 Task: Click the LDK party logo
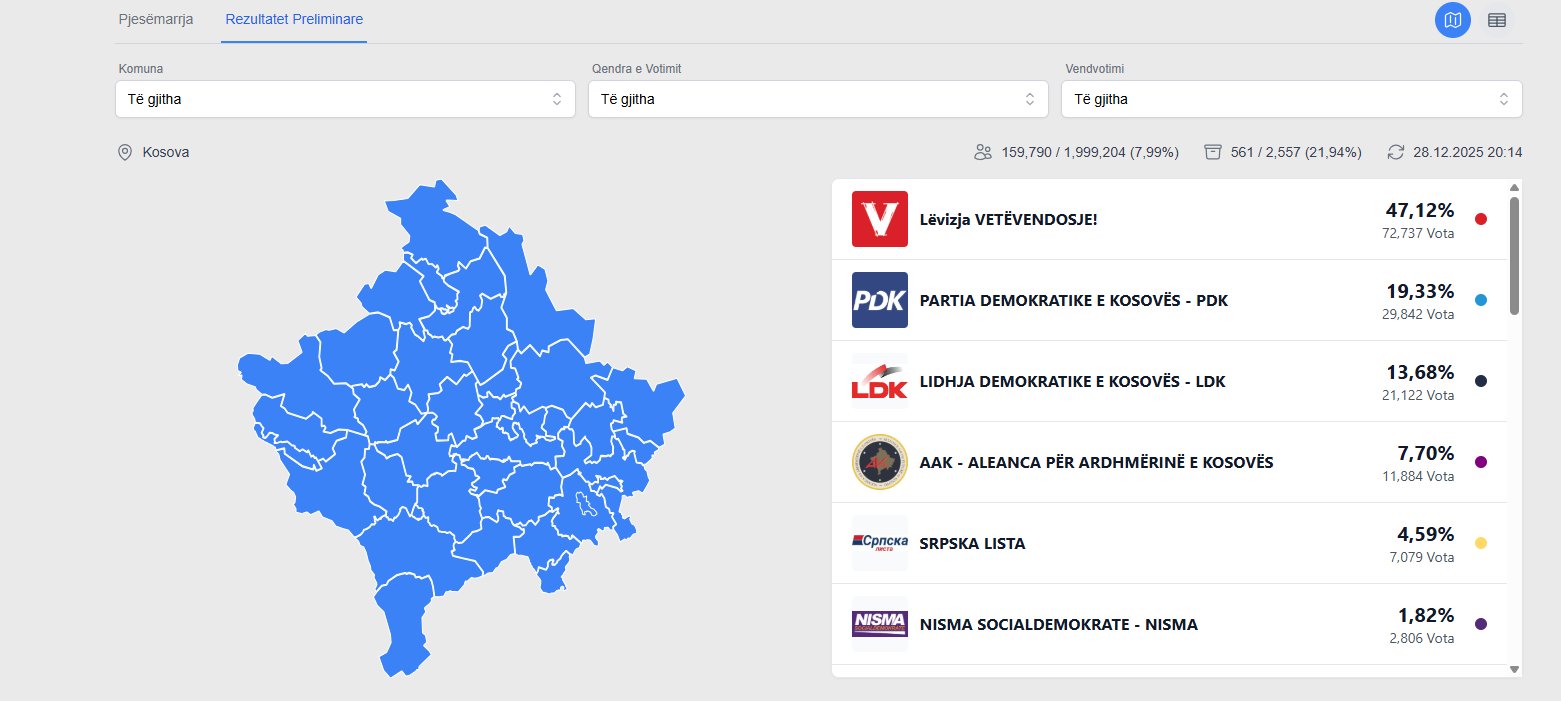coord(880,381)
